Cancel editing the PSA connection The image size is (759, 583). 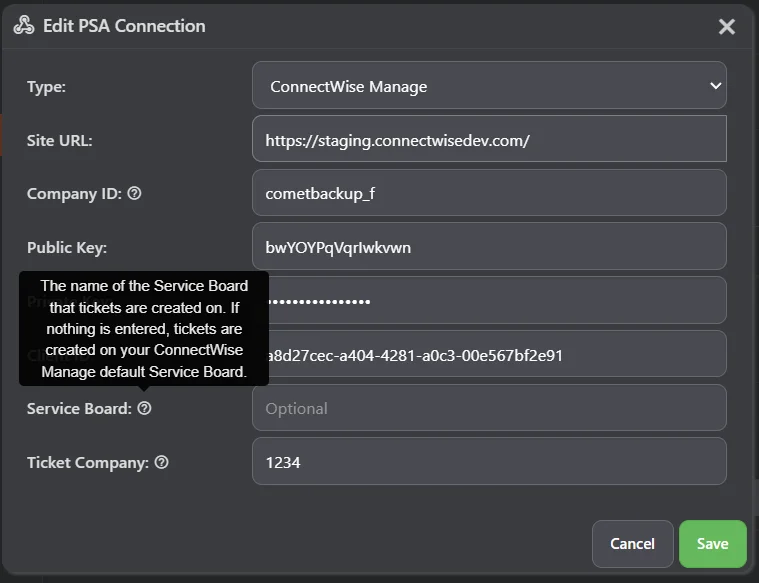coord(632,544)
